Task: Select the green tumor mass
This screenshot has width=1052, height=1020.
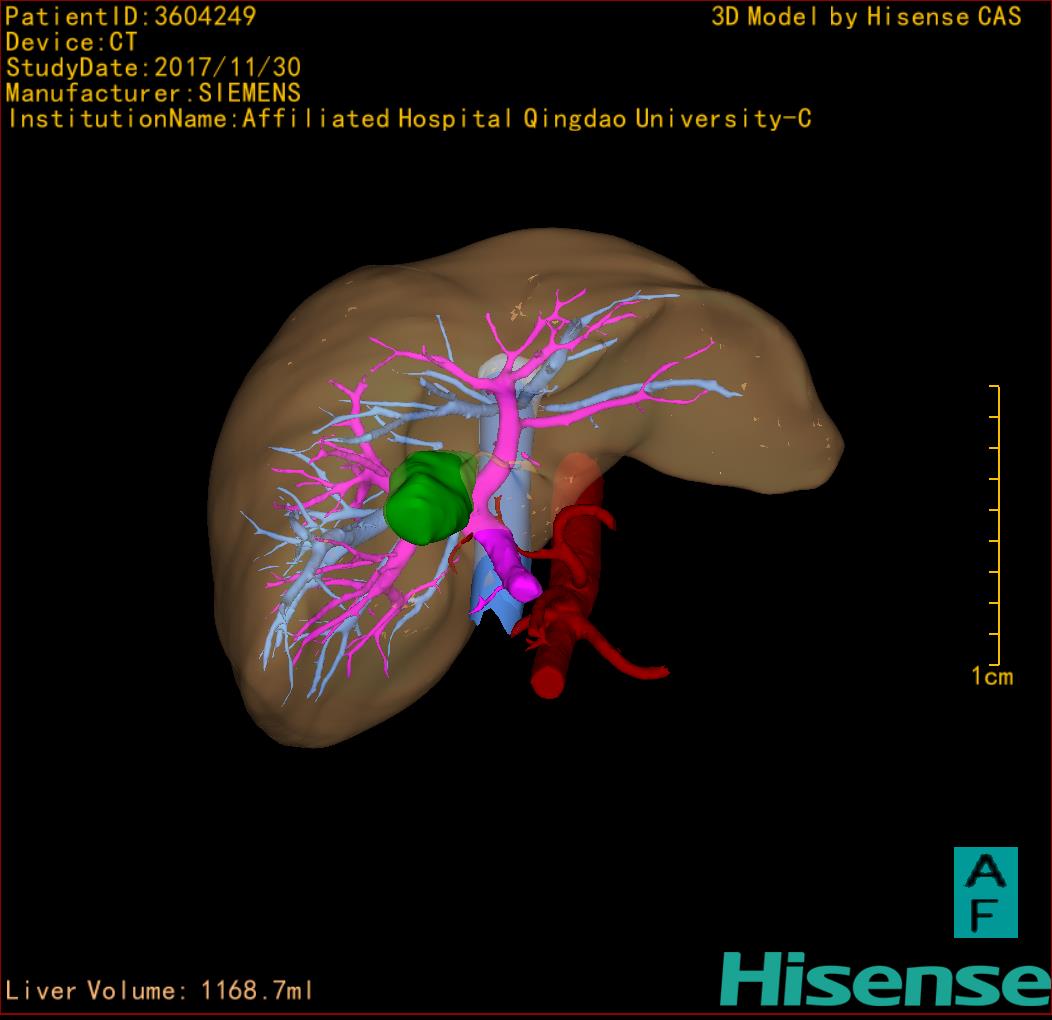Action: point(427,499)
